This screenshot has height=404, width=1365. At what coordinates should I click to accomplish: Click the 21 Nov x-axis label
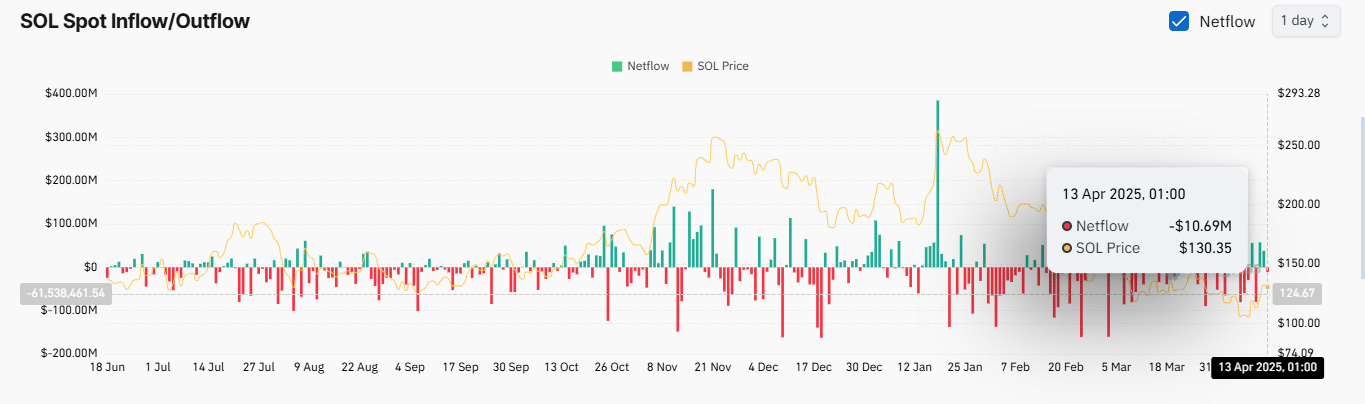pos(711,367)
